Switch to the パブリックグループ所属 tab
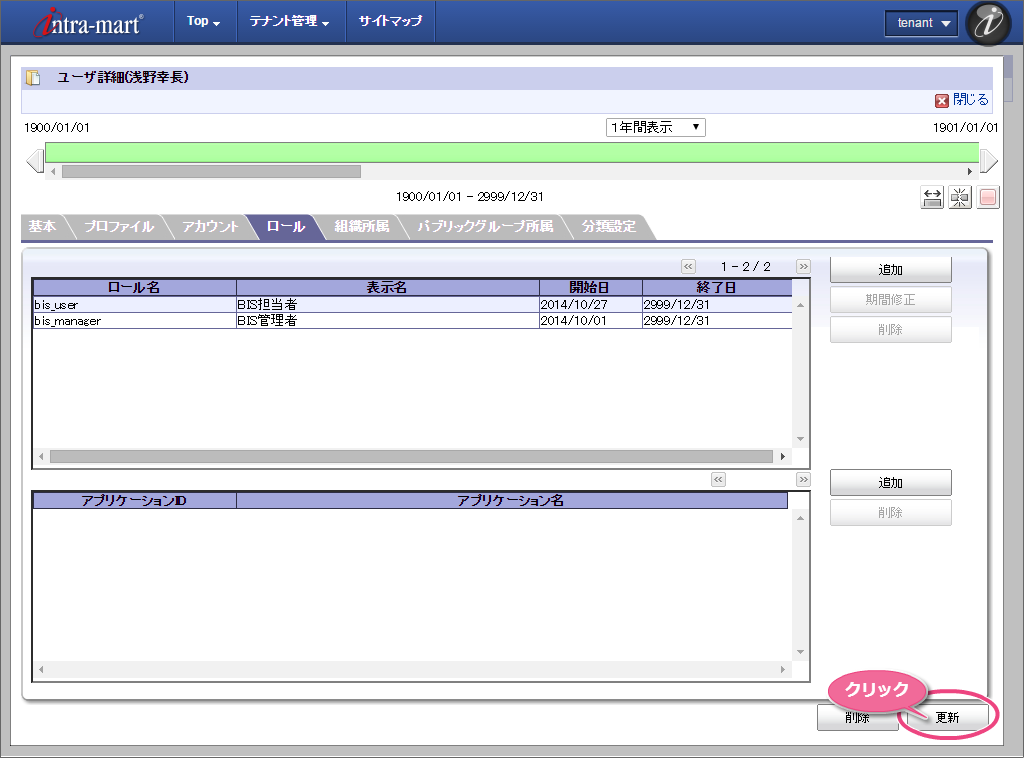The height and width of the screenshot is (758, 1024). point(485,227)
